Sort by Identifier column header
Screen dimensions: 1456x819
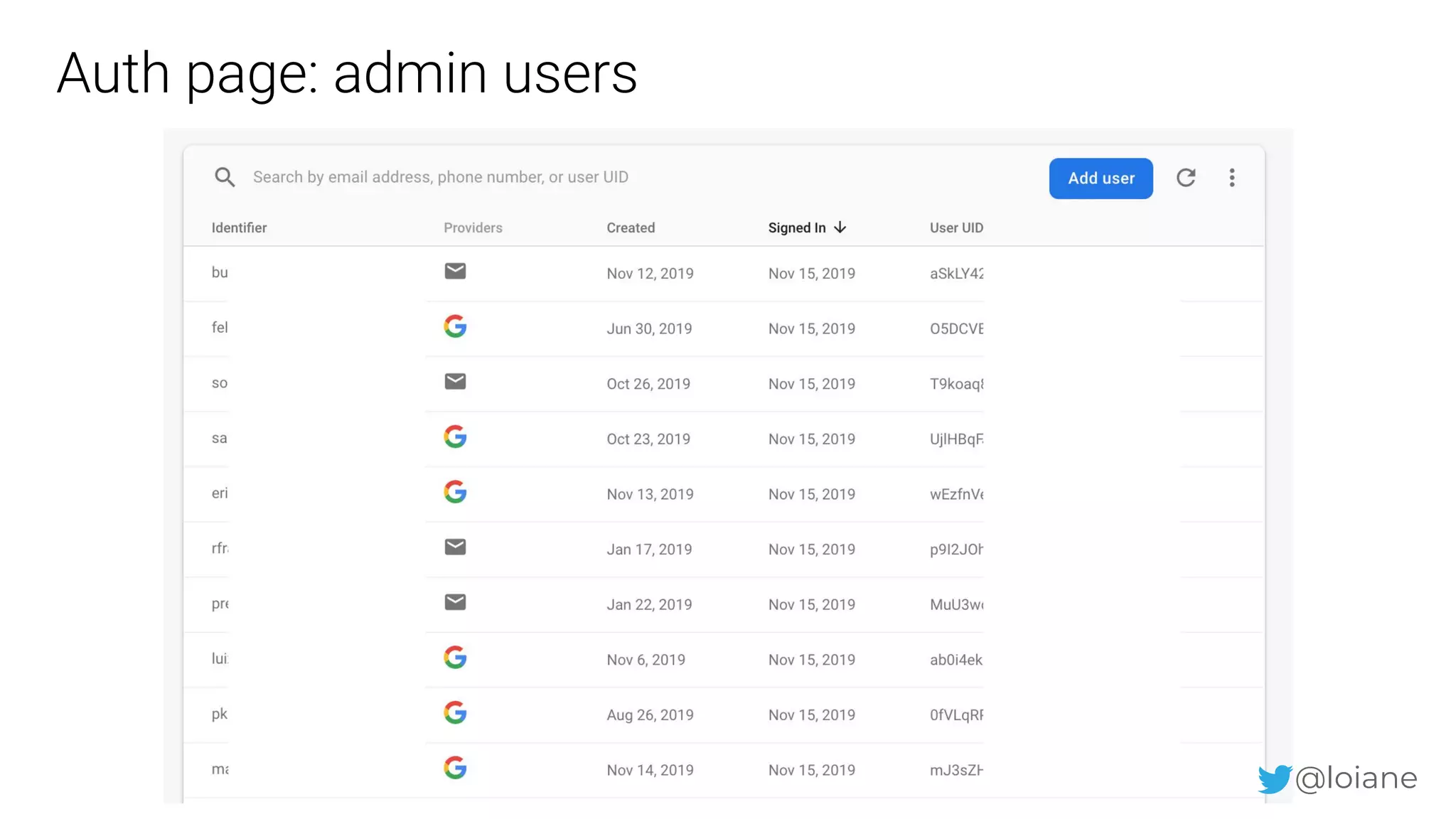click(x=239, y=227)
